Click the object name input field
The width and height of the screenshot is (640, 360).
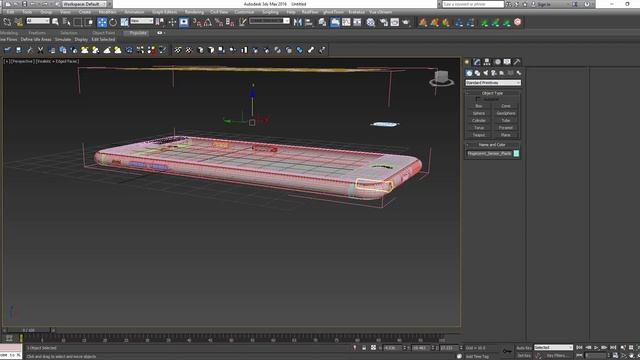tap(489, 153)
